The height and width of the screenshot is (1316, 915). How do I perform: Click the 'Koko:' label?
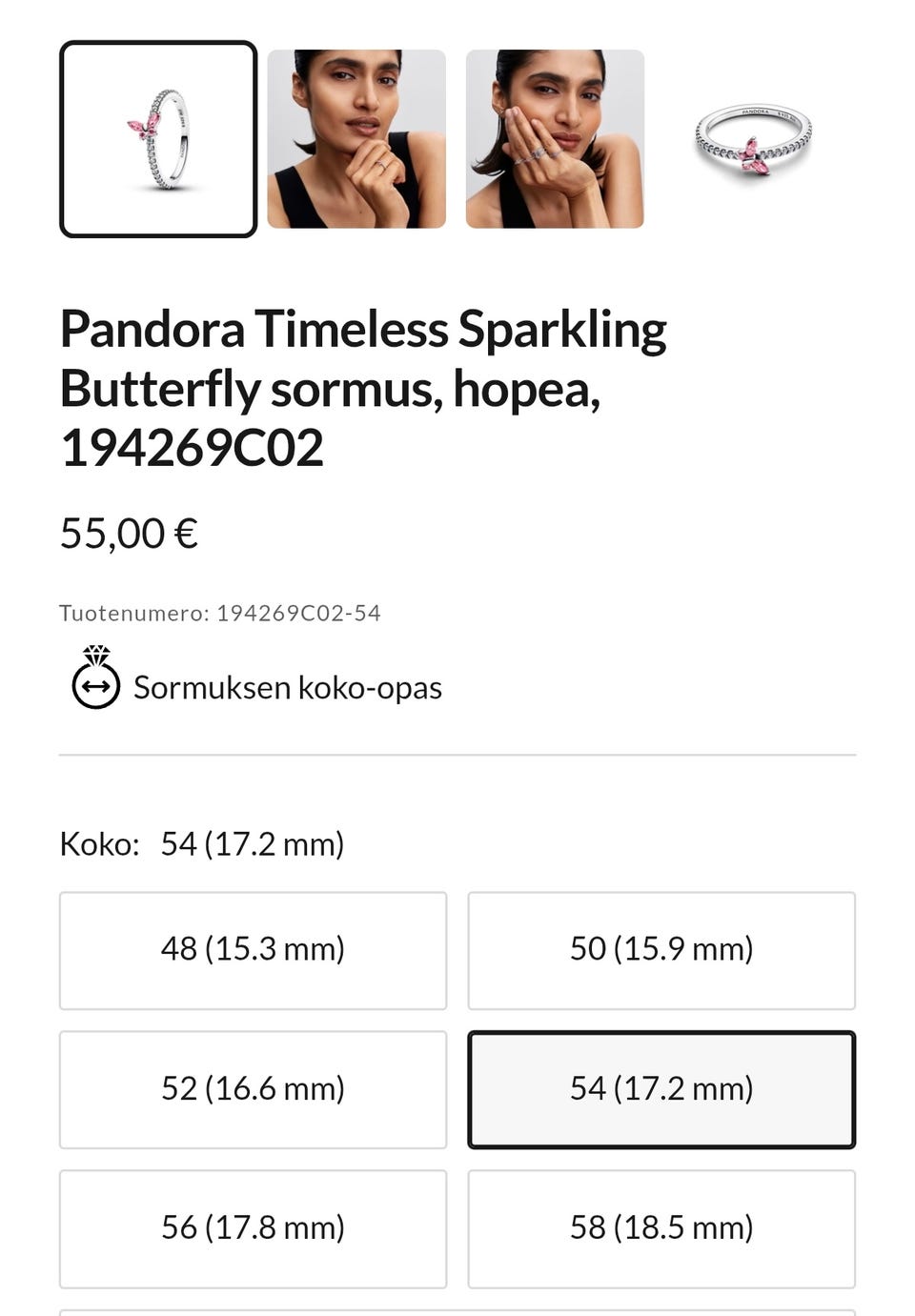[x=99, y=844]
